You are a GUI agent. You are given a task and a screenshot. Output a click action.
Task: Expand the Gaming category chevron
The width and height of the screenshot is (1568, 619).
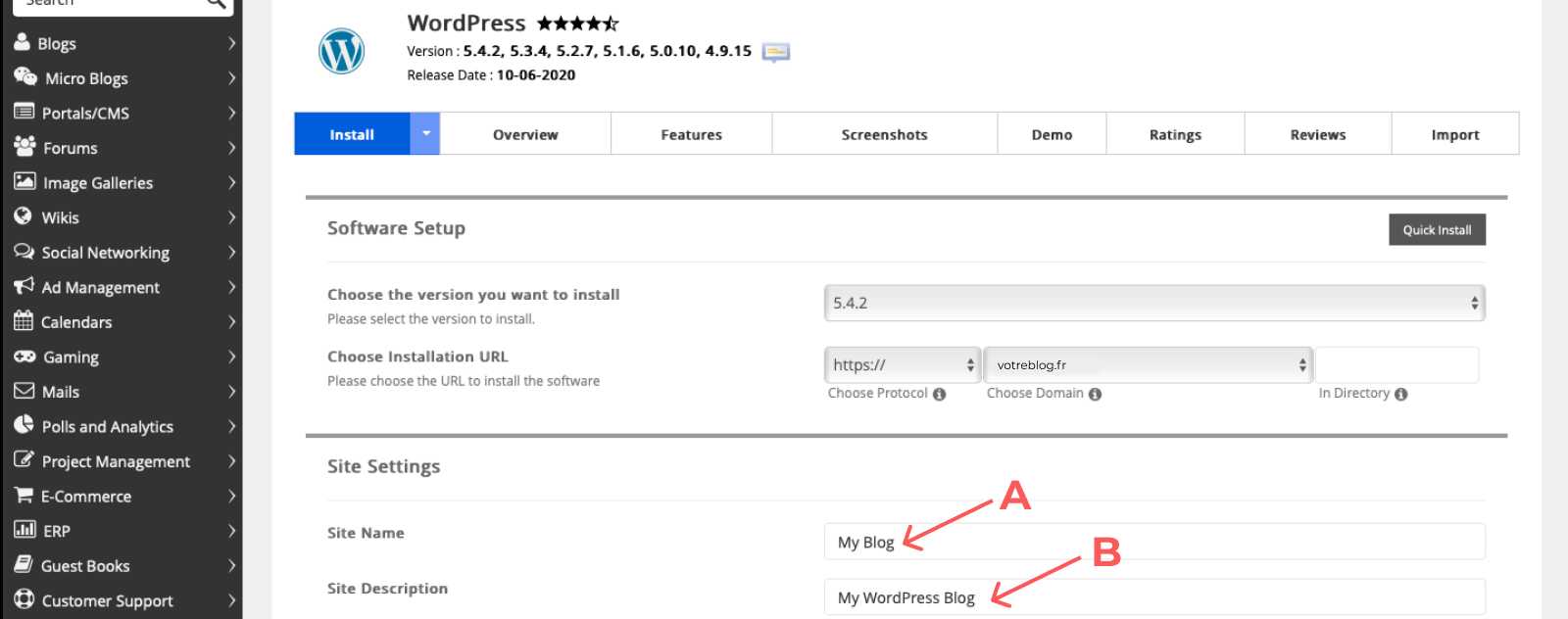pos(231,357)
